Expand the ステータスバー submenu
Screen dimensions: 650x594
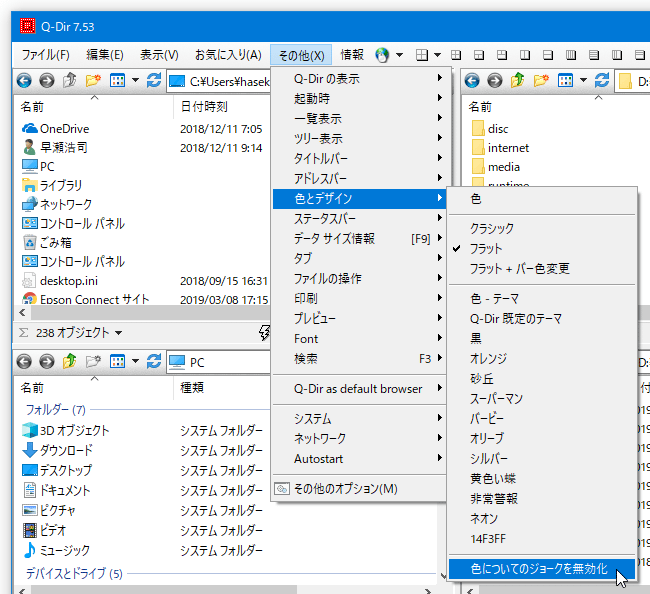point(359,218)
